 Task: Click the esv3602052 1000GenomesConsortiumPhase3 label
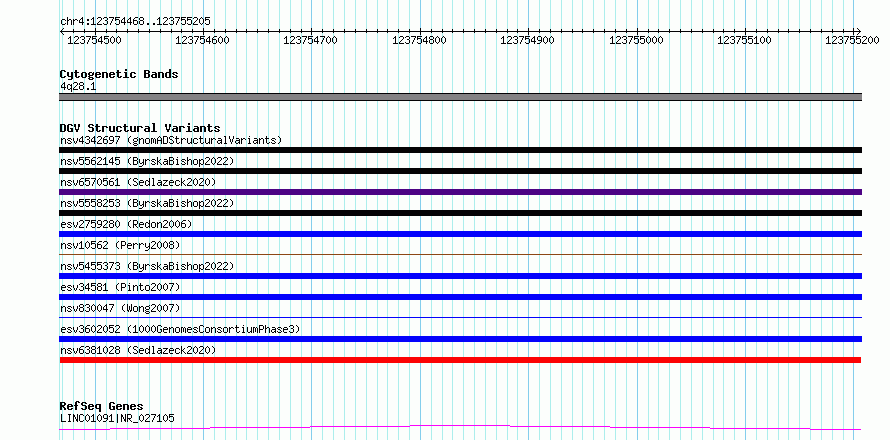(x=180, y=329)
